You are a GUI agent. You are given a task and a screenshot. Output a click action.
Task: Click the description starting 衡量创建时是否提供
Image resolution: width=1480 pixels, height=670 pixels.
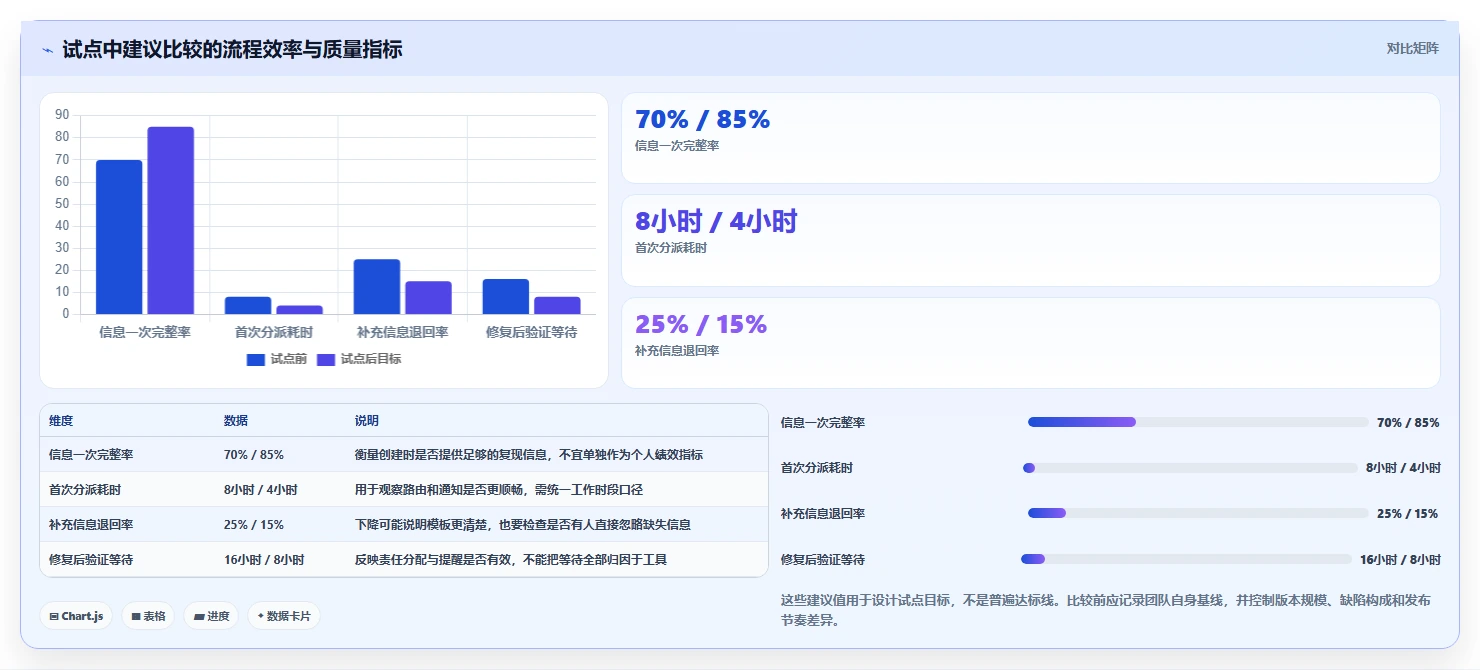529,454
